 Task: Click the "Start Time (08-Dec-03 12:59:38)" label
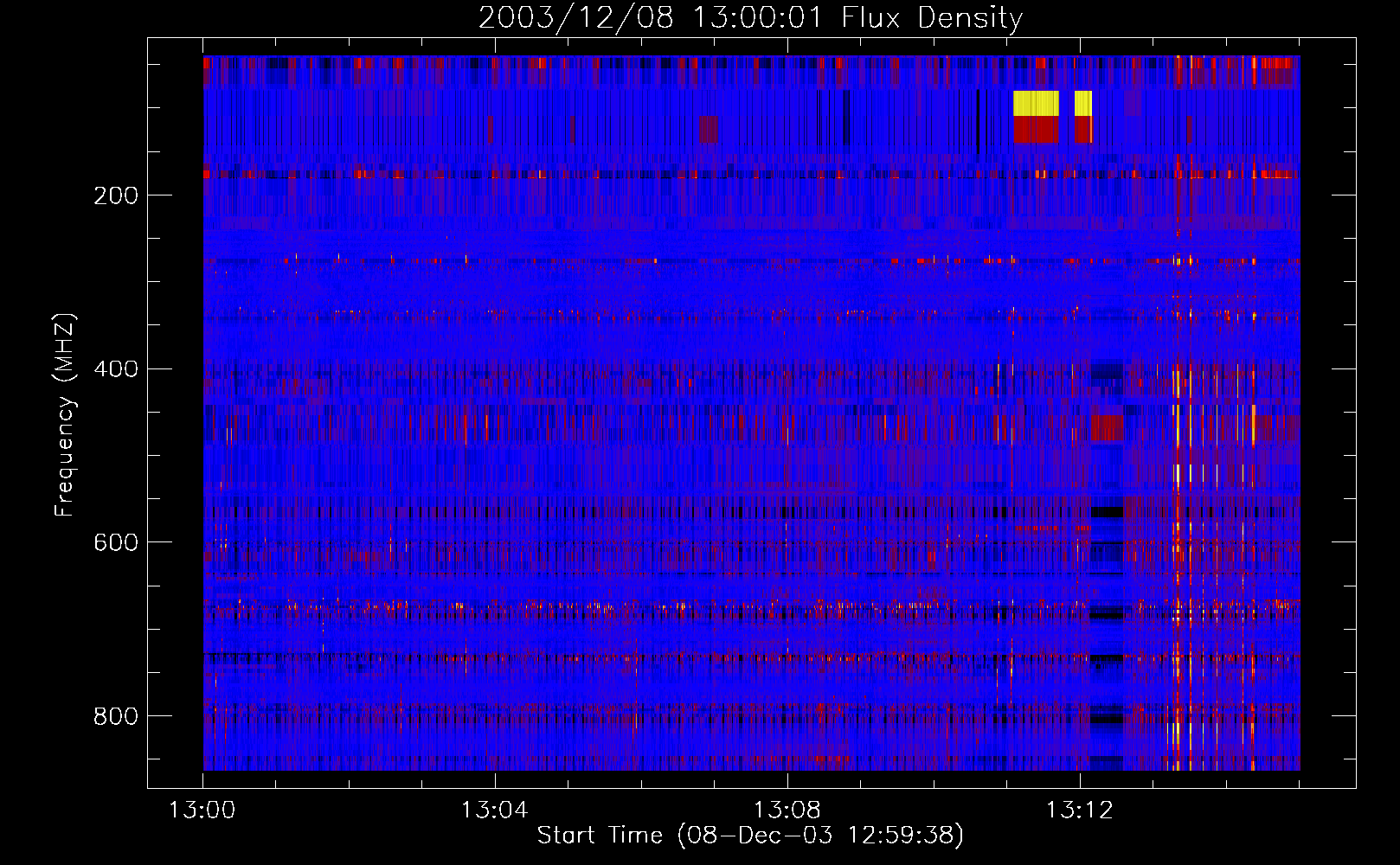click(750, 836)
